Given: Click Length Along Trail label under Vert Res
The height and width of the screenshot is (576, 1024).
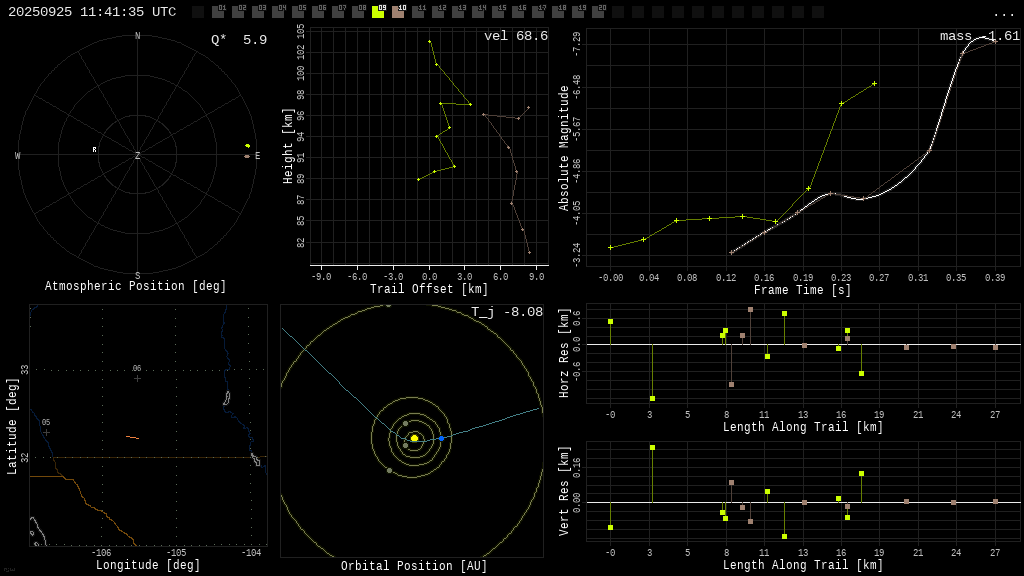Looking at the screenshot, I should click(x=803, y=565).
